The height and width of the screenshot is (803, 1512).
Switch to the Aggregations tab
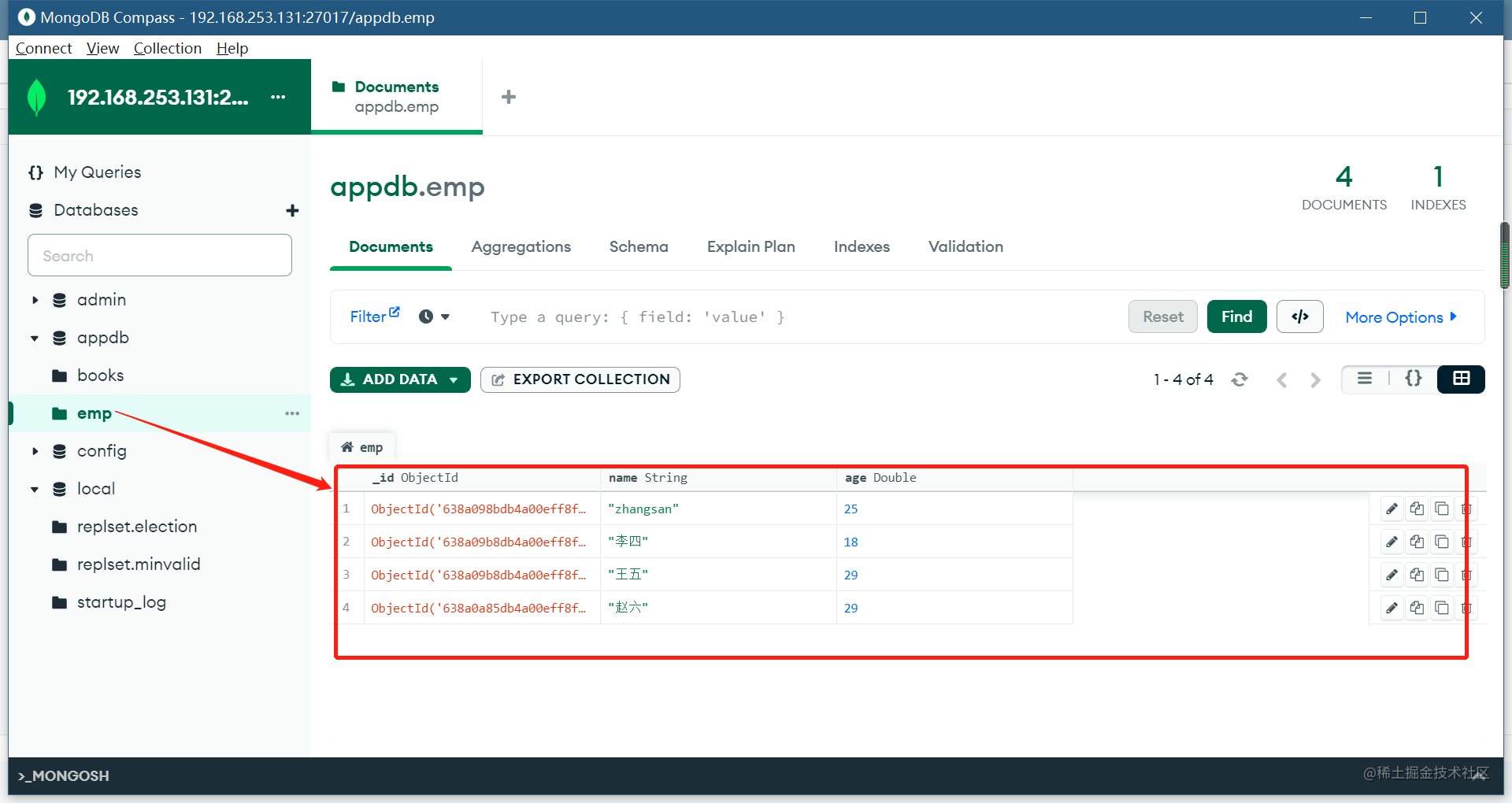click(x=521, y=246)
